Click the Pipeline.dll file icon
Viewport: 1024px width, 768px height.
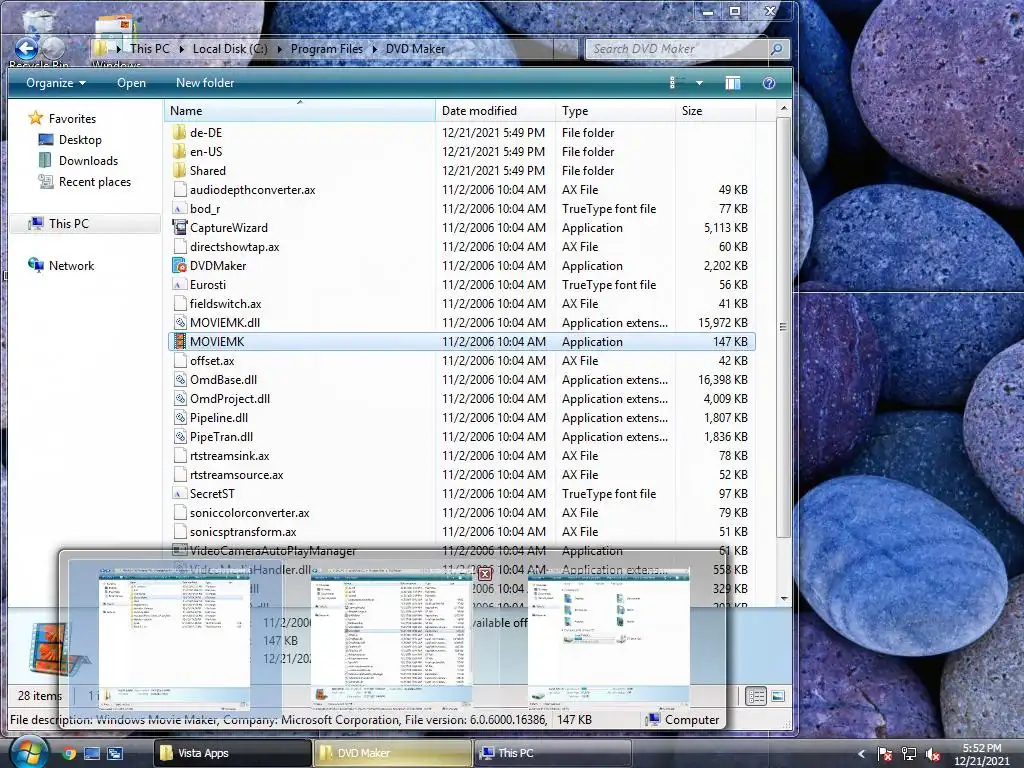(180, 418)
